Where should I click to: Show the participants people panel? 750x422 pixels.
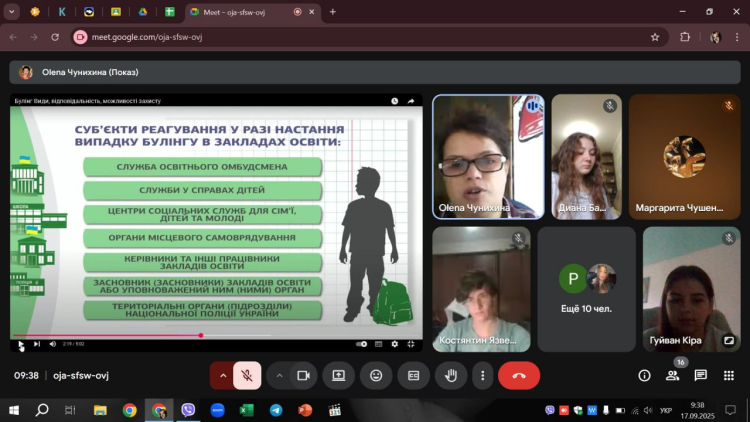672,375
